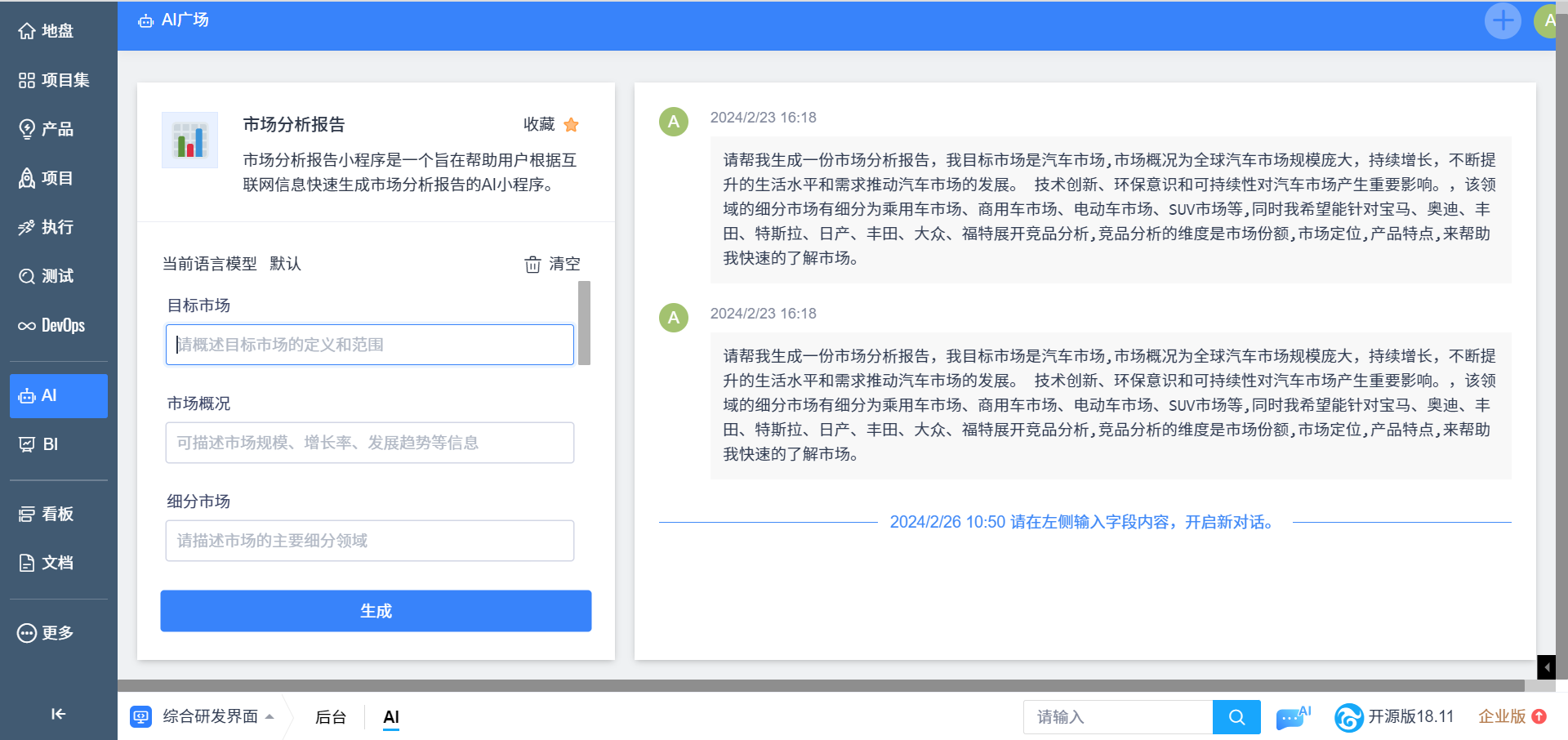Open the 地盘 home menu
This screenshot has width=1568, height=740.
[x=46, y=31]
